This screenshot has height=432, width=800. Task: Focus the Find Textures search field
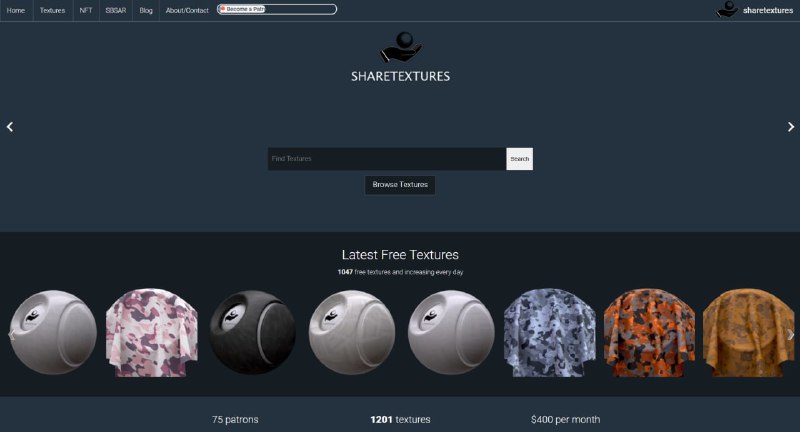pos(387,159)
